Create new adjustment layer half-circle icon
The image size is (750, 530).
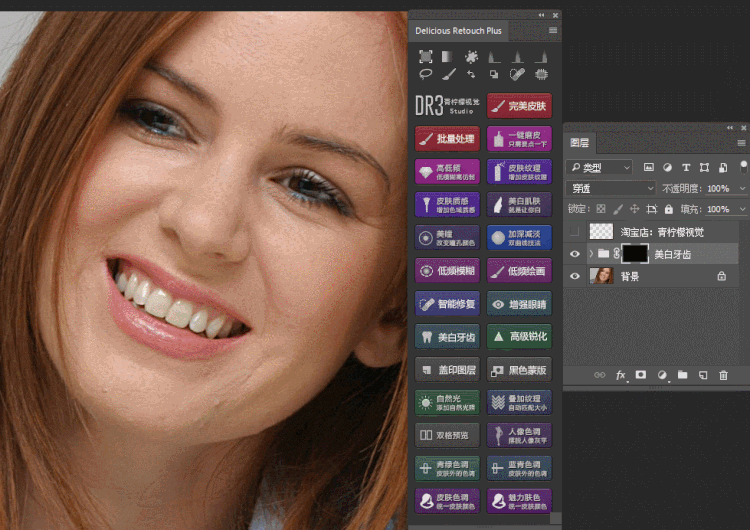[662, 375]
